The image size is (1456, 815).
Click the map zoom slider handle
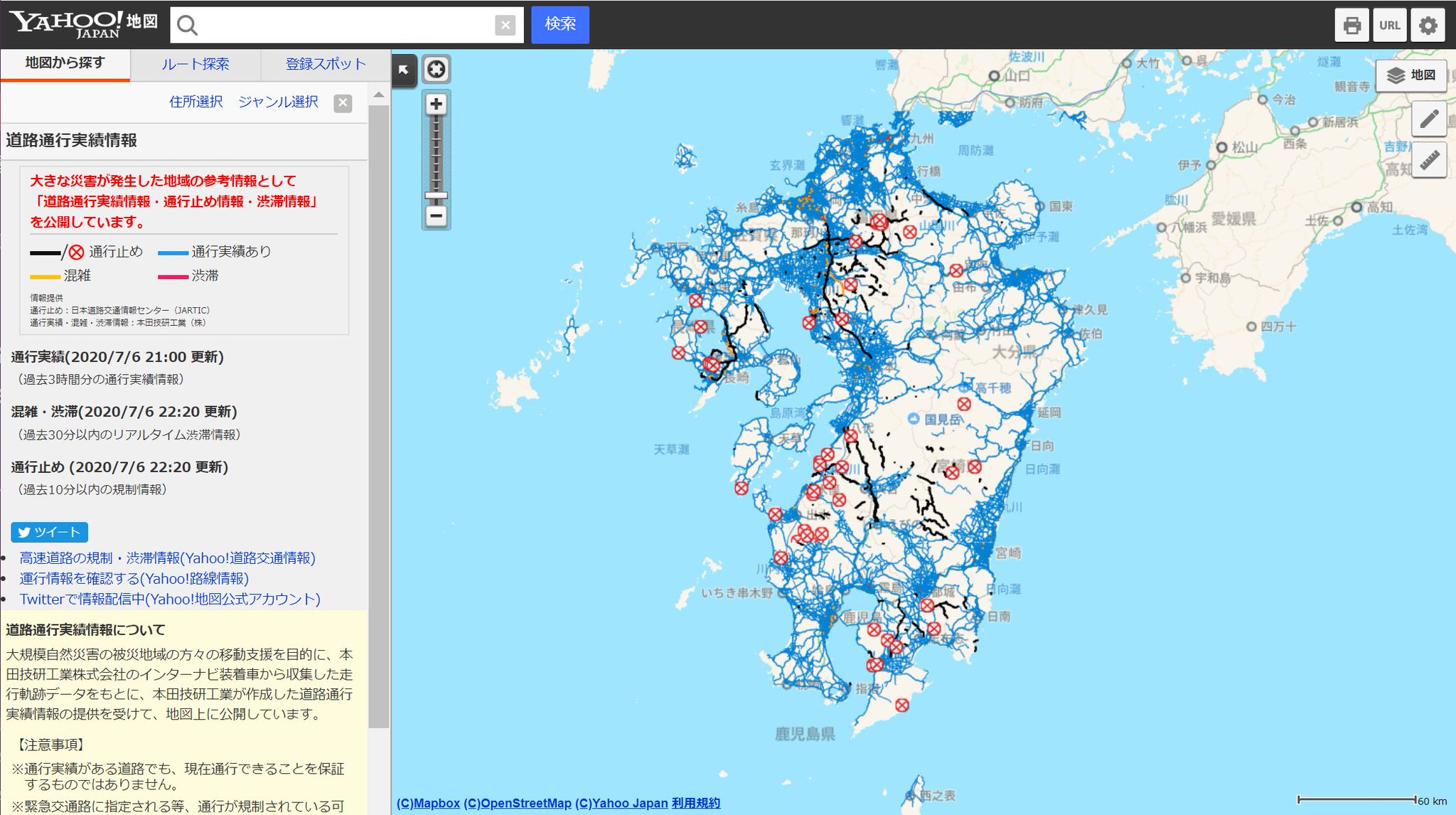click(x=437, y=196)
